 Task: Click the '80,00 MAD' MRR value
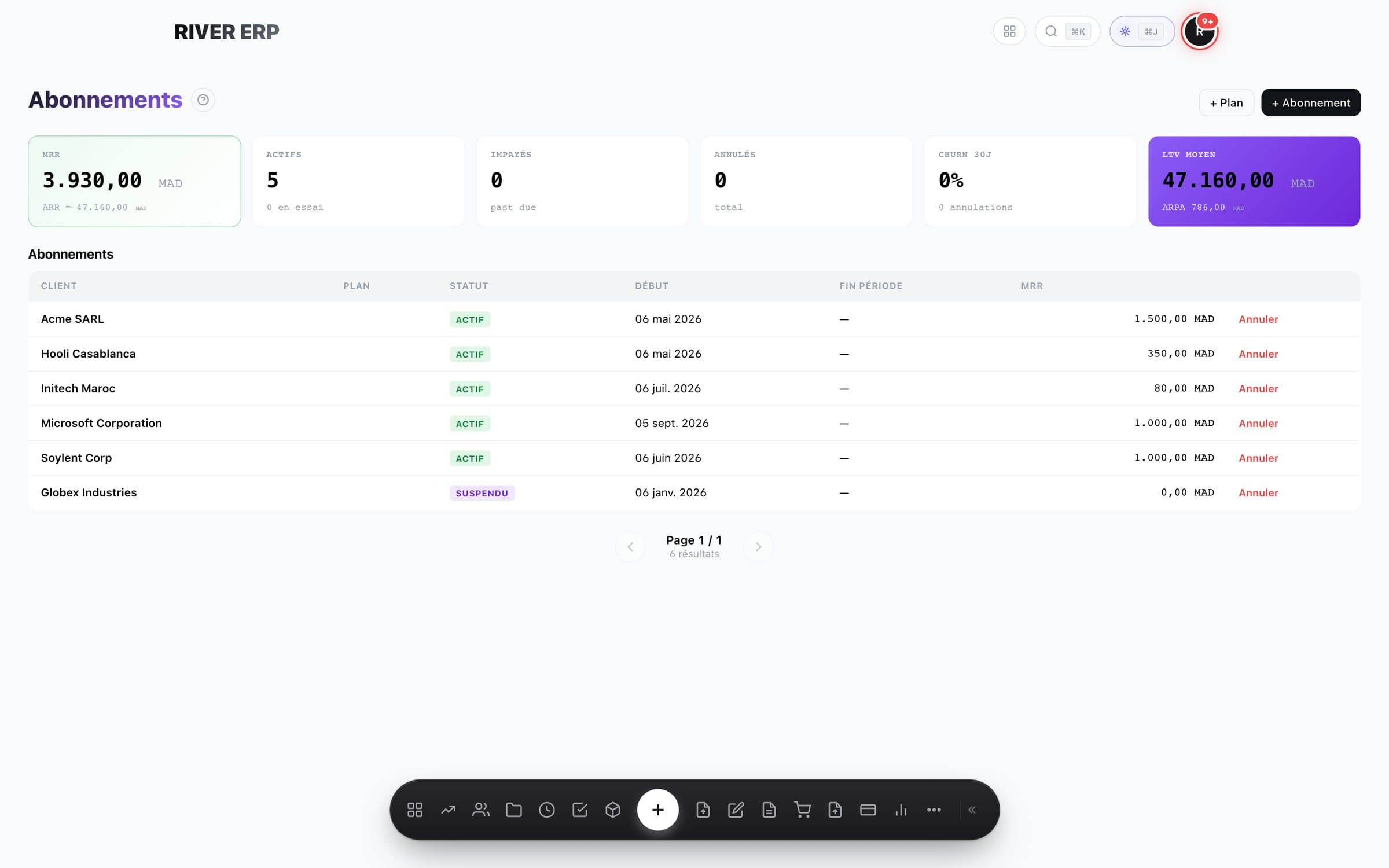[1184, 388]
